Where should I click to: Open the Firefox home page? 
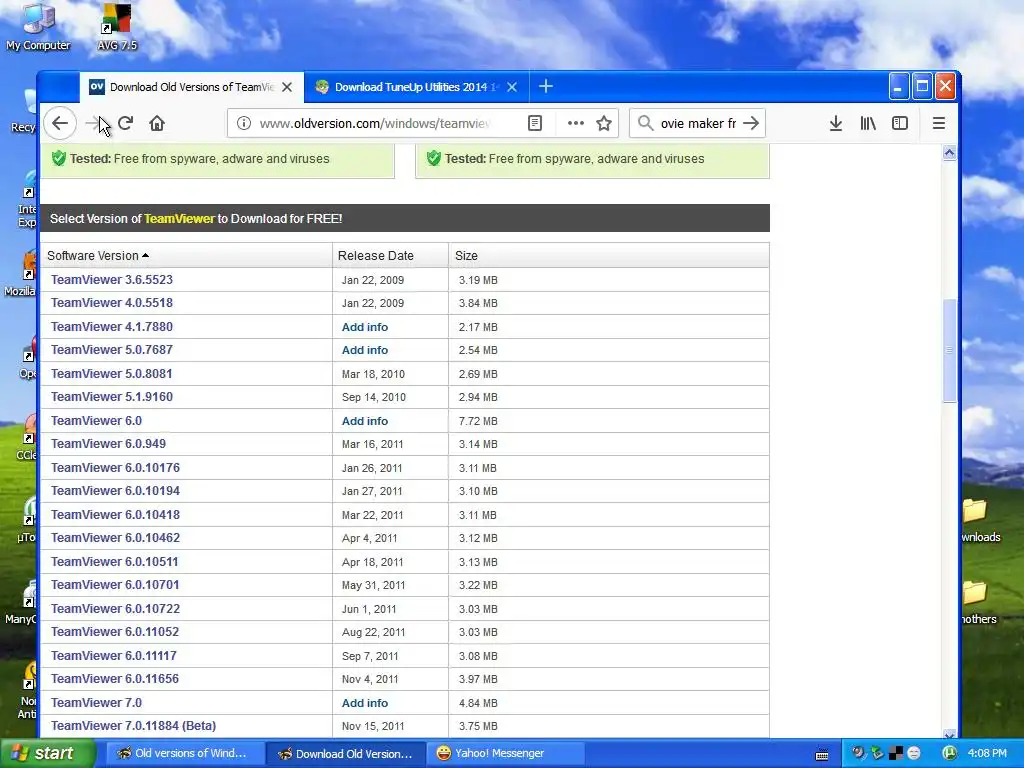coord(157,123)
